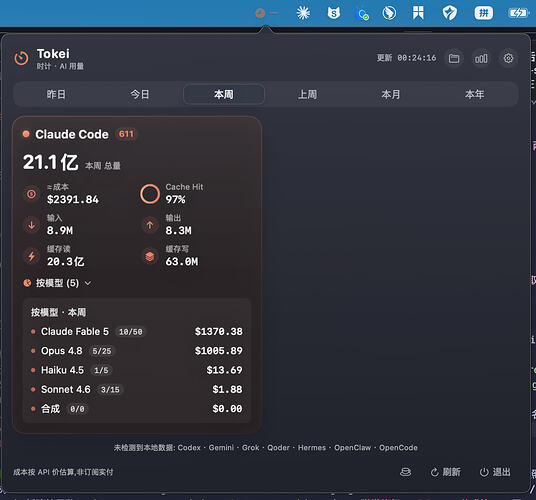Click the bookmark grid icon in menu bar
536x500 pixels.
[418, 13]
